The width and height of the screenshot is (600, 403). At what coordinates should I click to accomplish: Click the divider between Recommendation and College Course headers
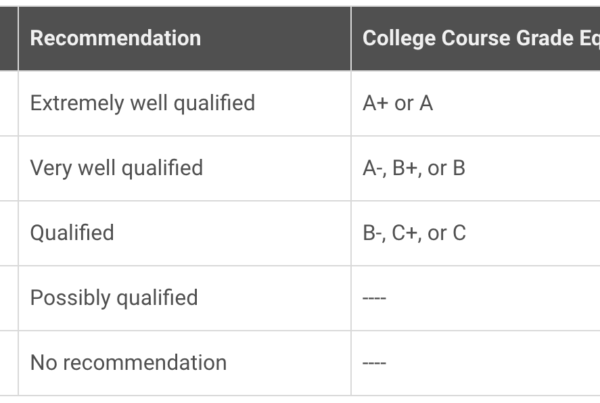pyautogui.click(x=351, y=38)
